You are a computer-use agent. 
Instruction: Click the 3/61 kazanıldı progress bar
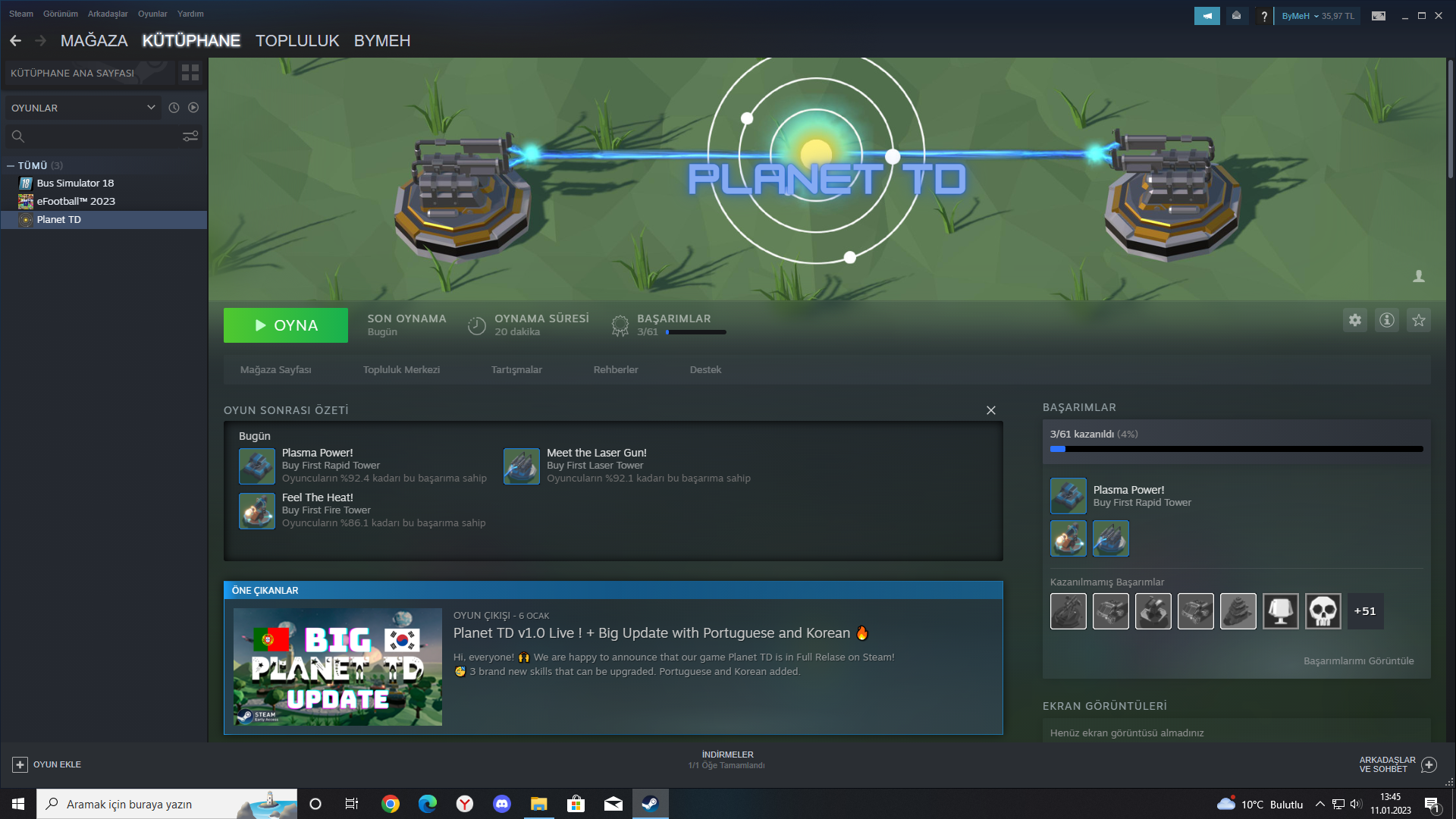point(1237,449)
